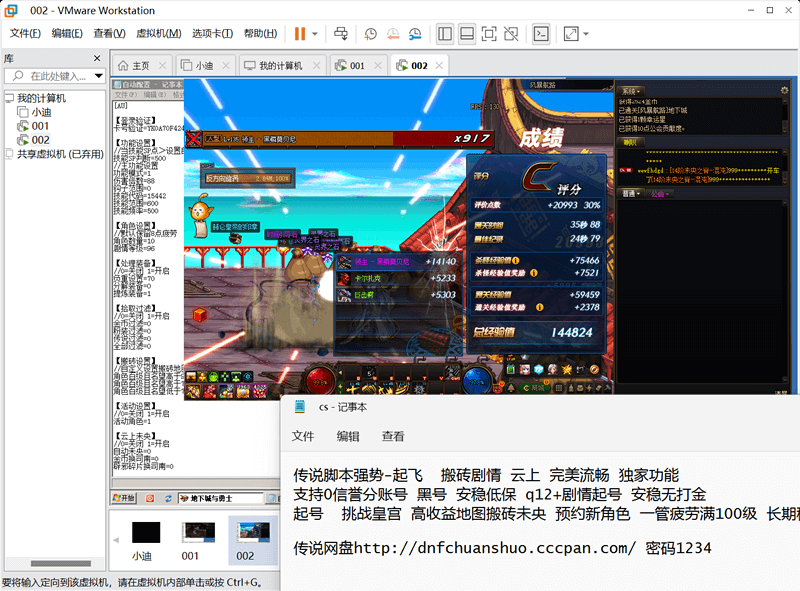Open 查看 menu in cs Notepad
The width and height of the screenshot is (800, 591).
click(393, 436)
